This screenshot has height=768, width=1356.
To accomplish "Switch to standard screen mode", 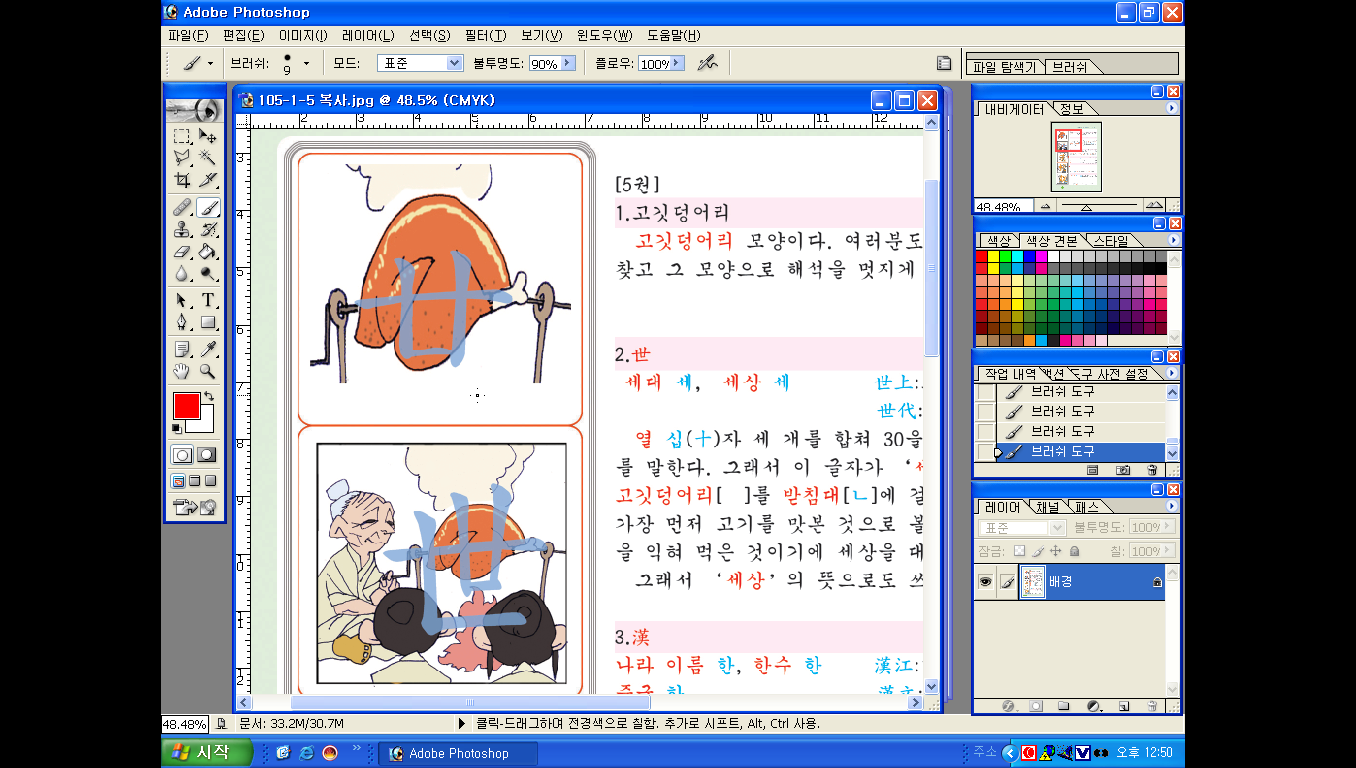I will [x=178, y=481].
